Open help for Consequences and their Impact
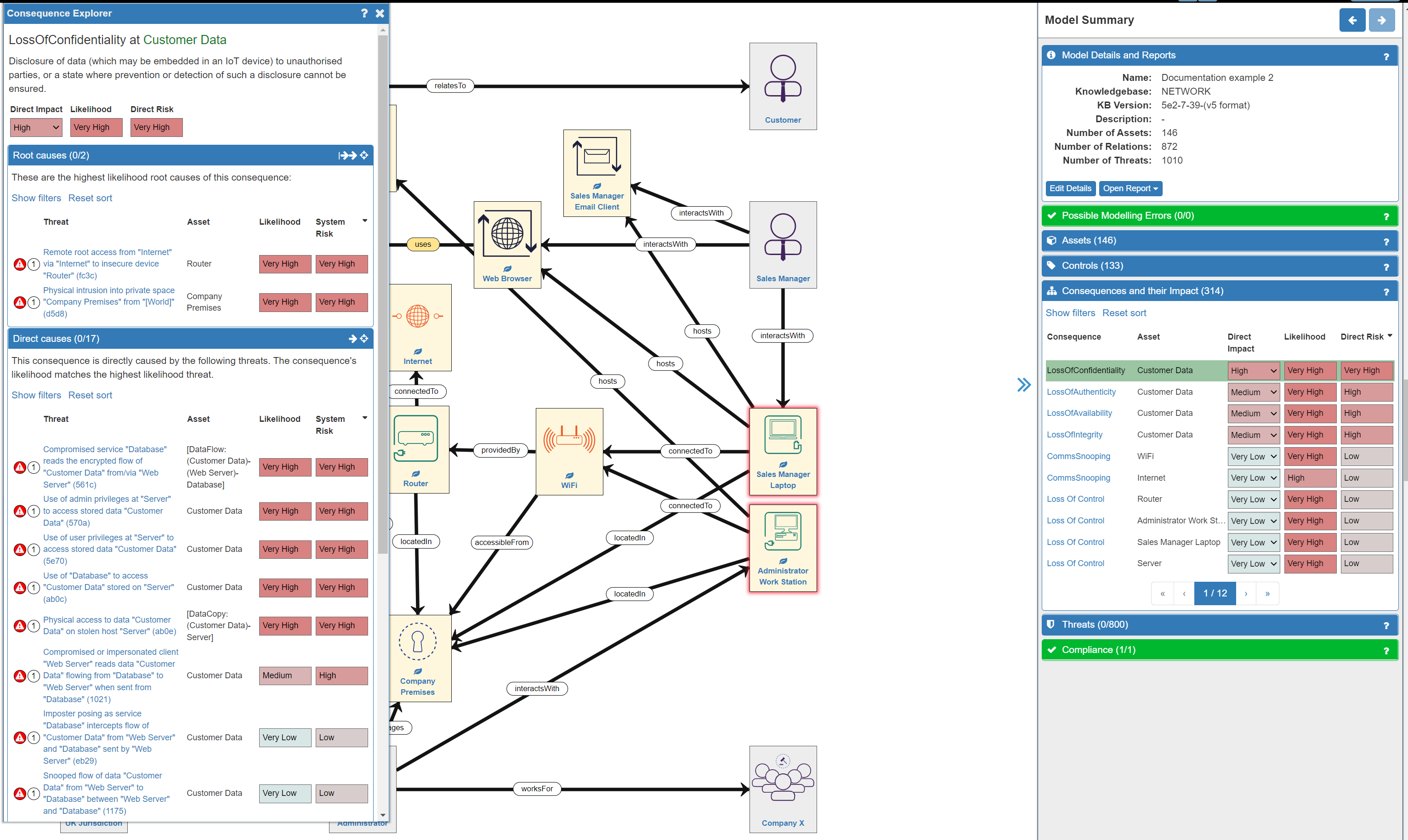 1386,292
